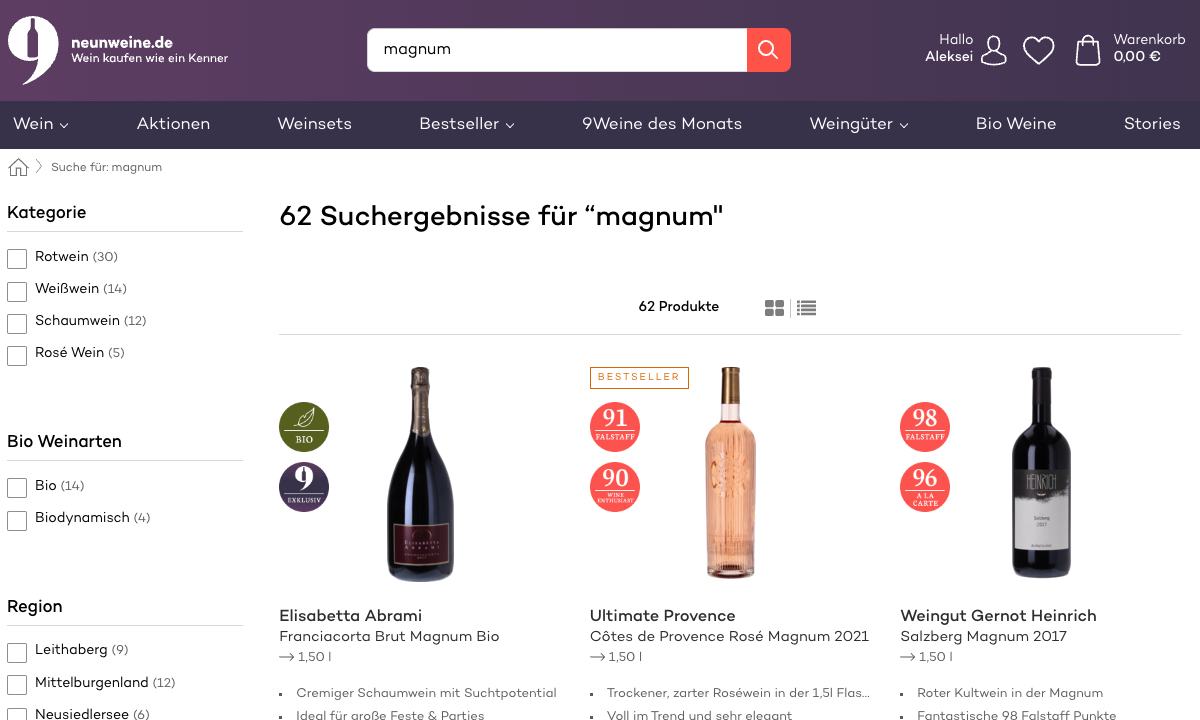Open the Bio Weine menu item
1200x720 pixels.
(x=1016, y=124)
